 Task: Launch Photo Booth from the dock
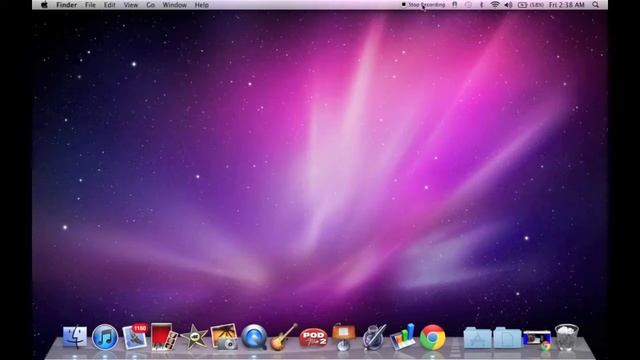tap(164, 337)
